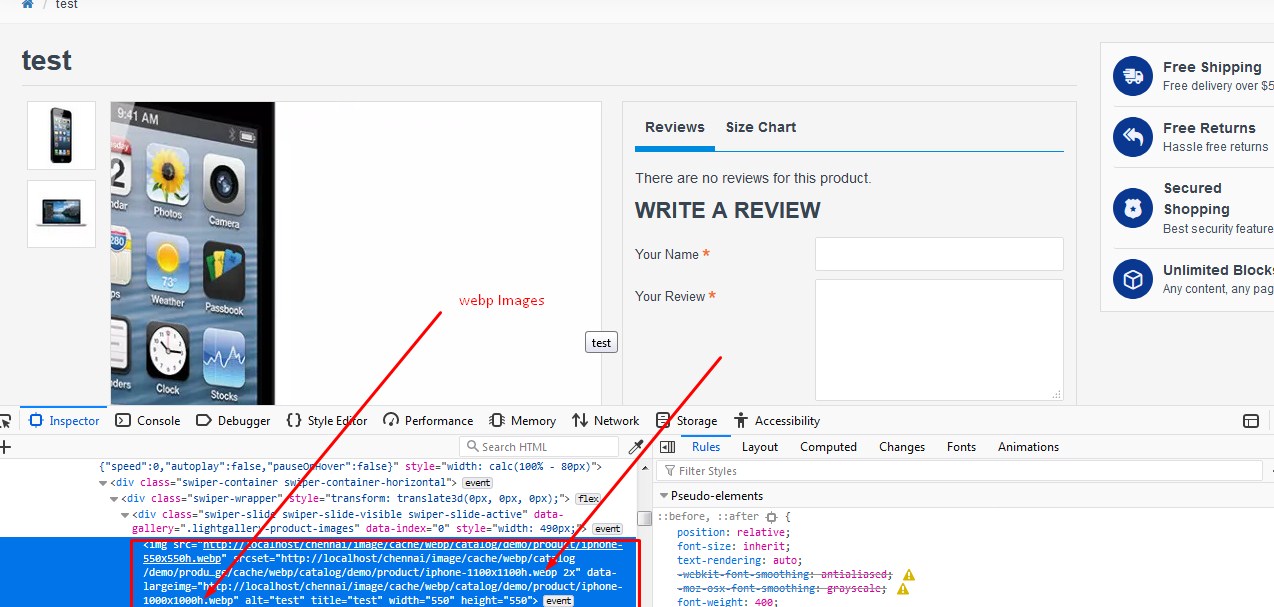
Task: Collapse the swiper-slide div node
Action: 125,514
